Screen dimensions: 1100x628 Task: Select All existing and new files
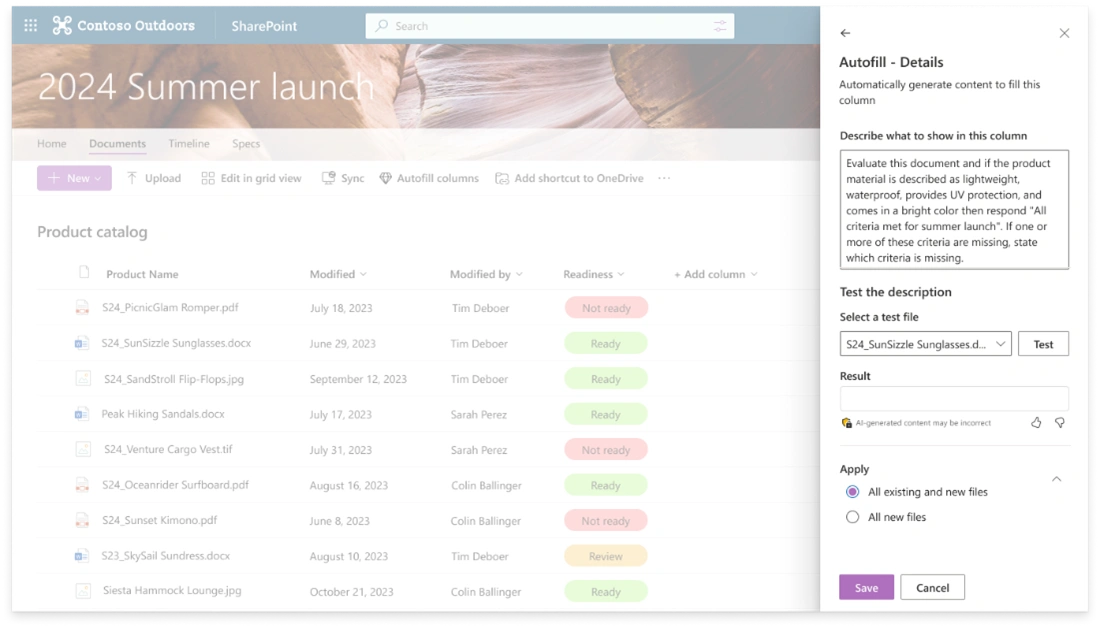pos(852,491)
